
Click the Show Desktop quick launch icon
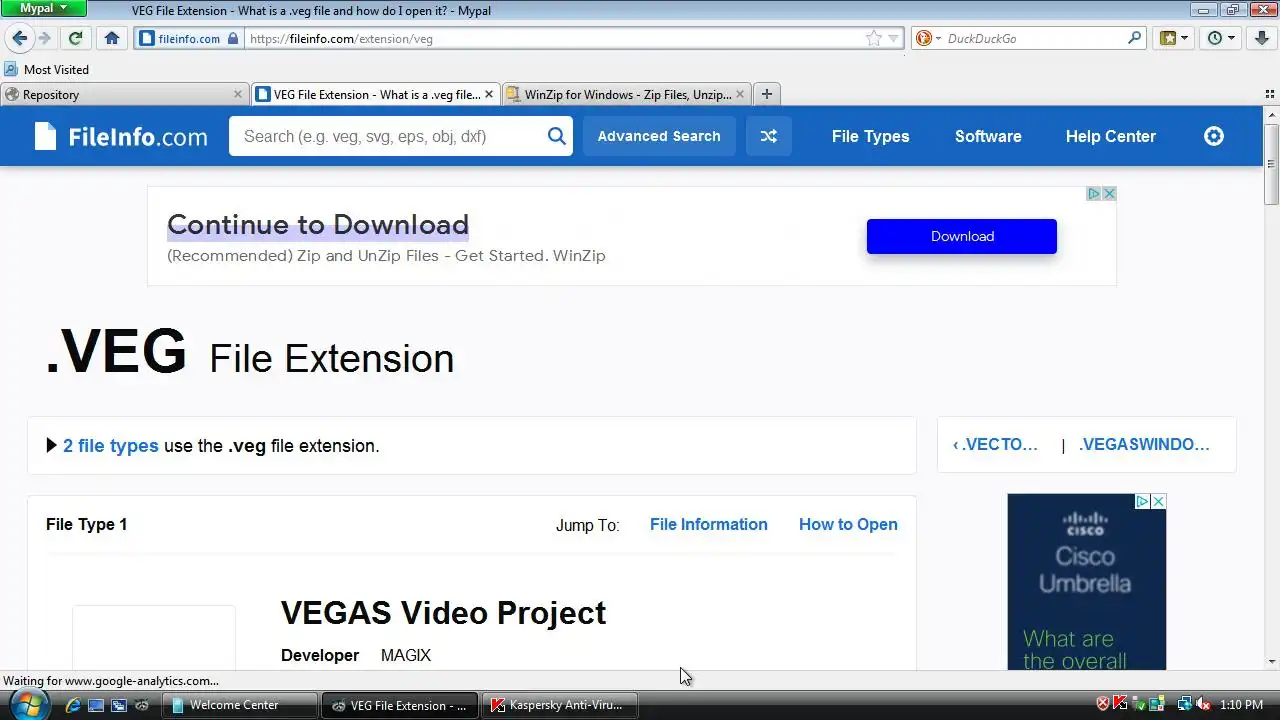[96, 705]
